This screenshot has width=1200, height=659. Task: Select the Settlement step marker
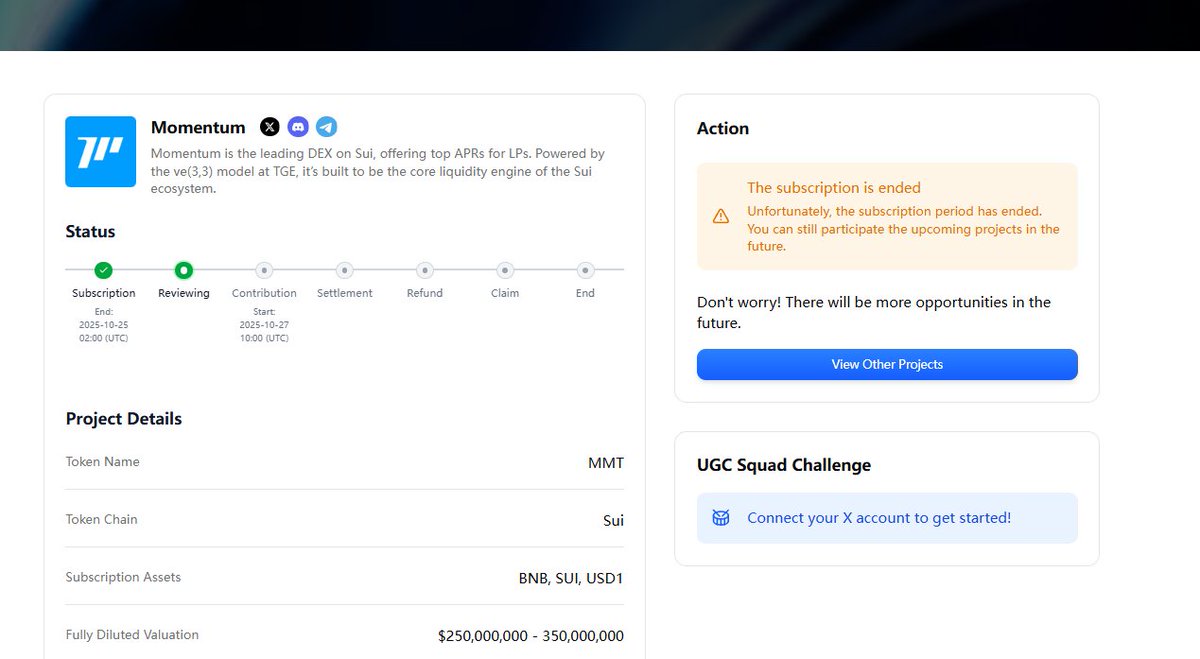(x=344, y=270)
